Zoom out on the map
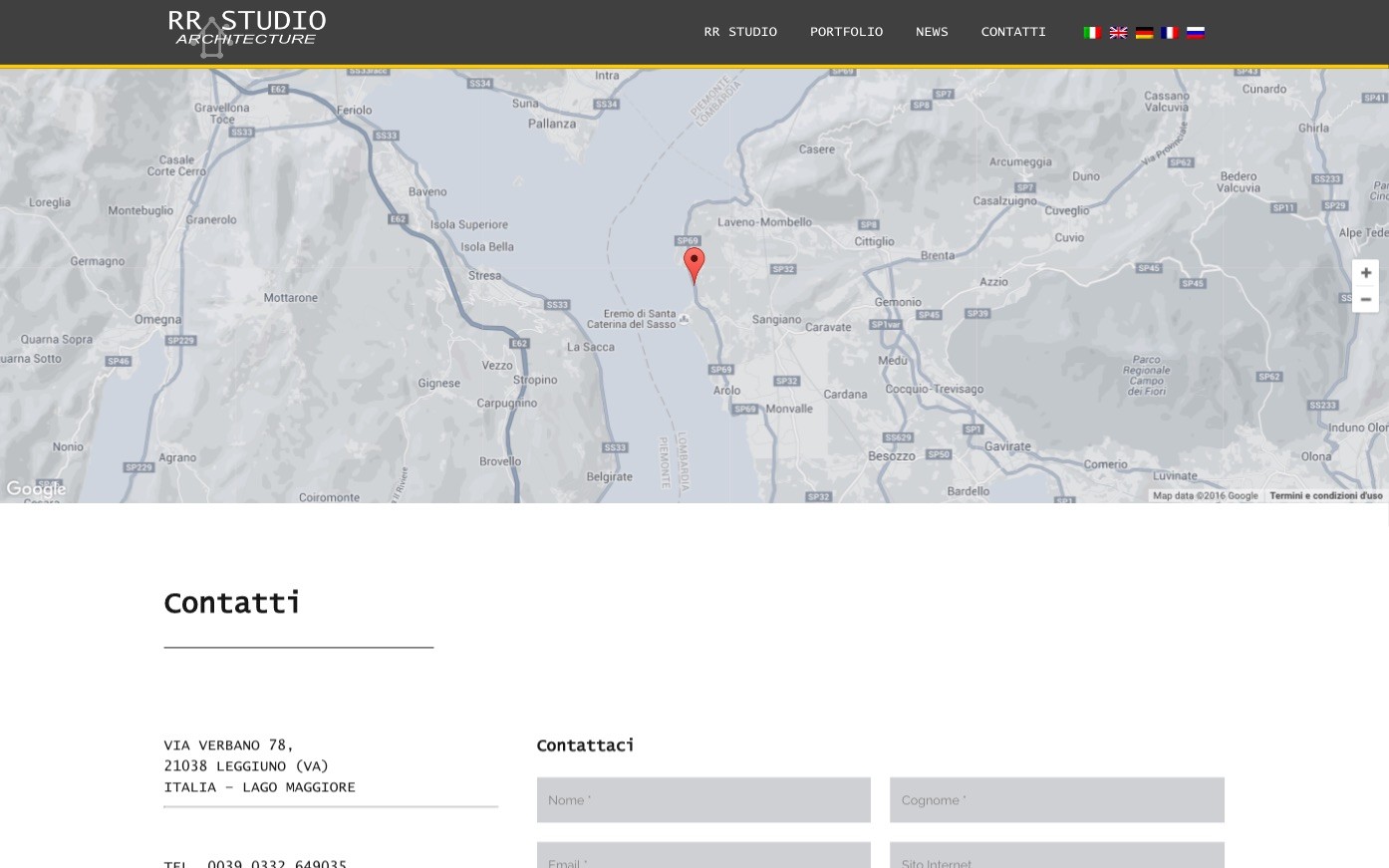The image size is (1389, 868). 1365,299
